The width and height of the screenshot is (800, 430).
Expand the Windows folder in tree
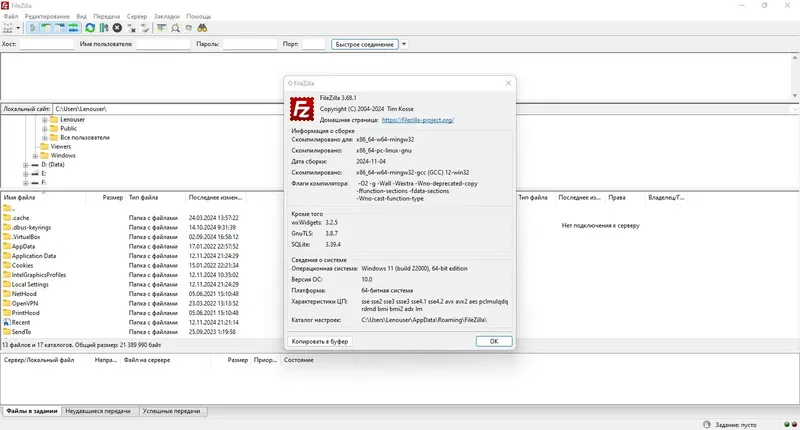[x=35, y=156]
